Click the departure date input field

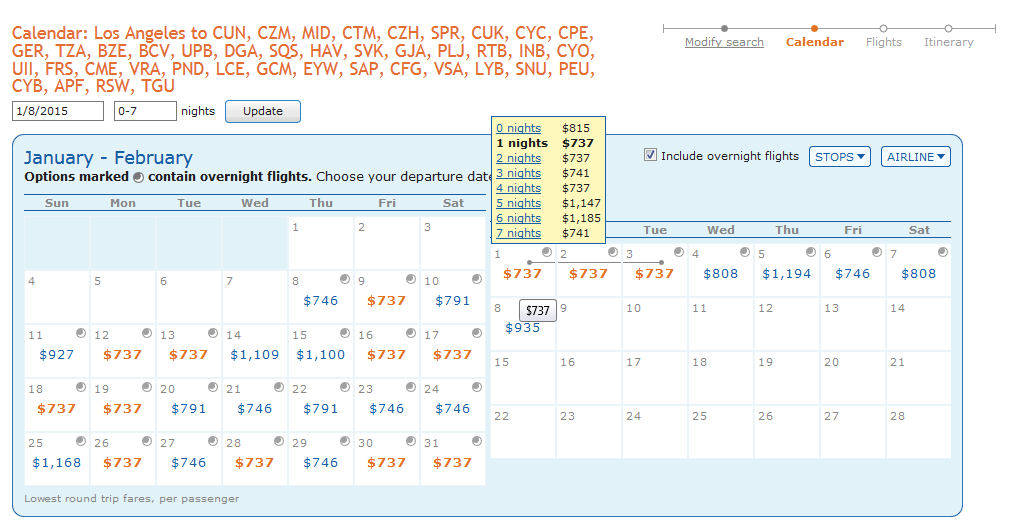click(58, 111)
